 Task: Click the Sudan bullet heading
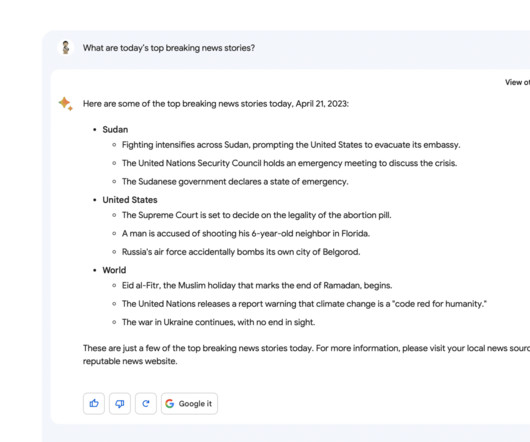coord(115,129)
